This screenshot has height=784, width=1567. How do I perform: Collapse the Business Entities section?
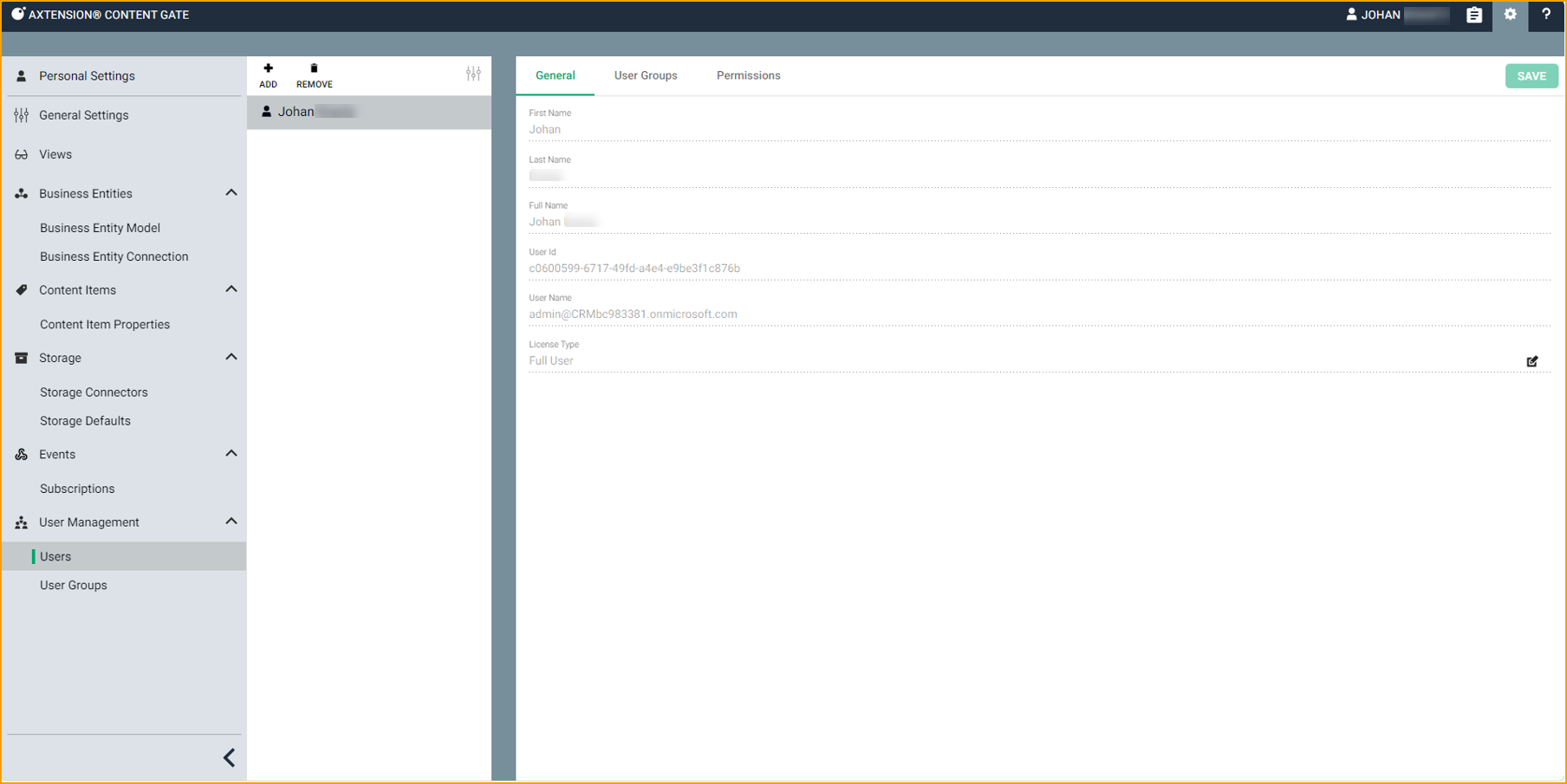231,193
